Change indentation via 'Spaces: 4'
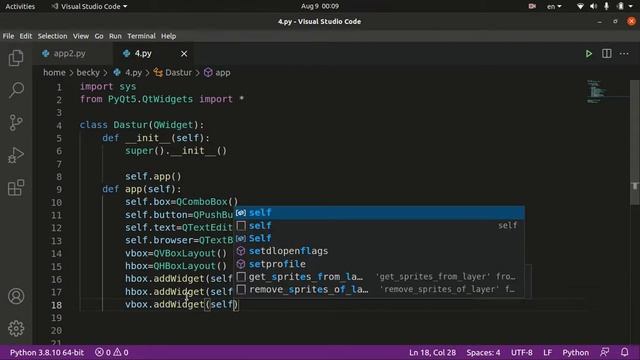The image size is (640, 360). pos(483,352)
